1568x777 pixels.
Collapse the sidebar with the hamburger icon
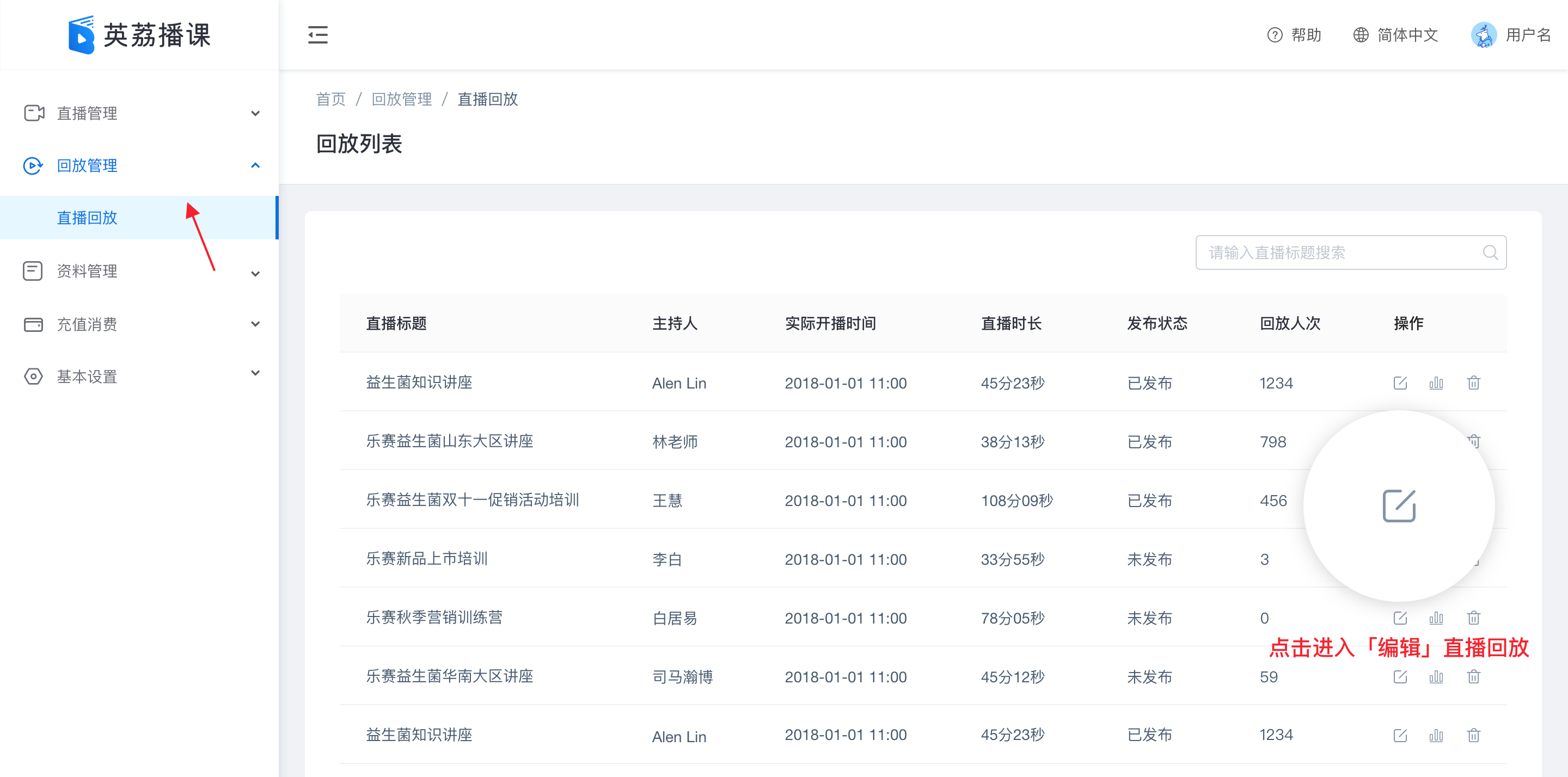pyautogui.click(x=318, y=35)
